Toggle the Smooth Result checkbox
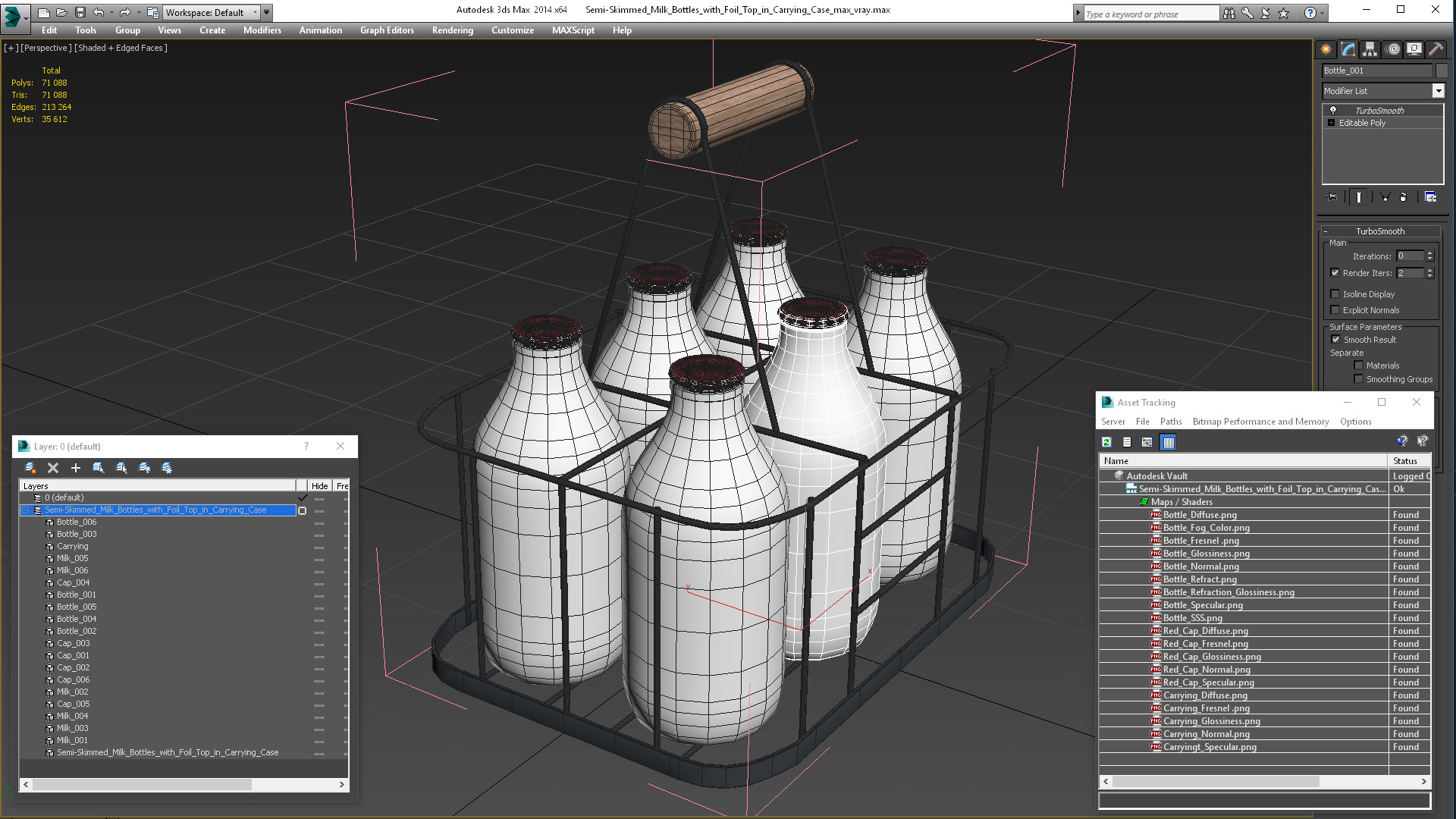 [1335, 340]
